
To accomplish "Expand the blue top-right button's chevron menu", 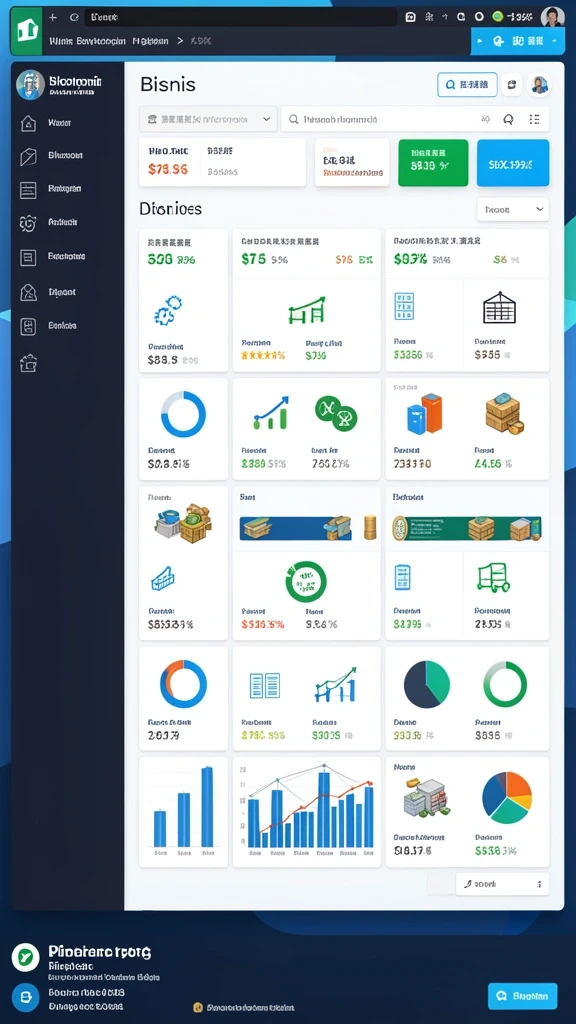I will pos(554,40).
